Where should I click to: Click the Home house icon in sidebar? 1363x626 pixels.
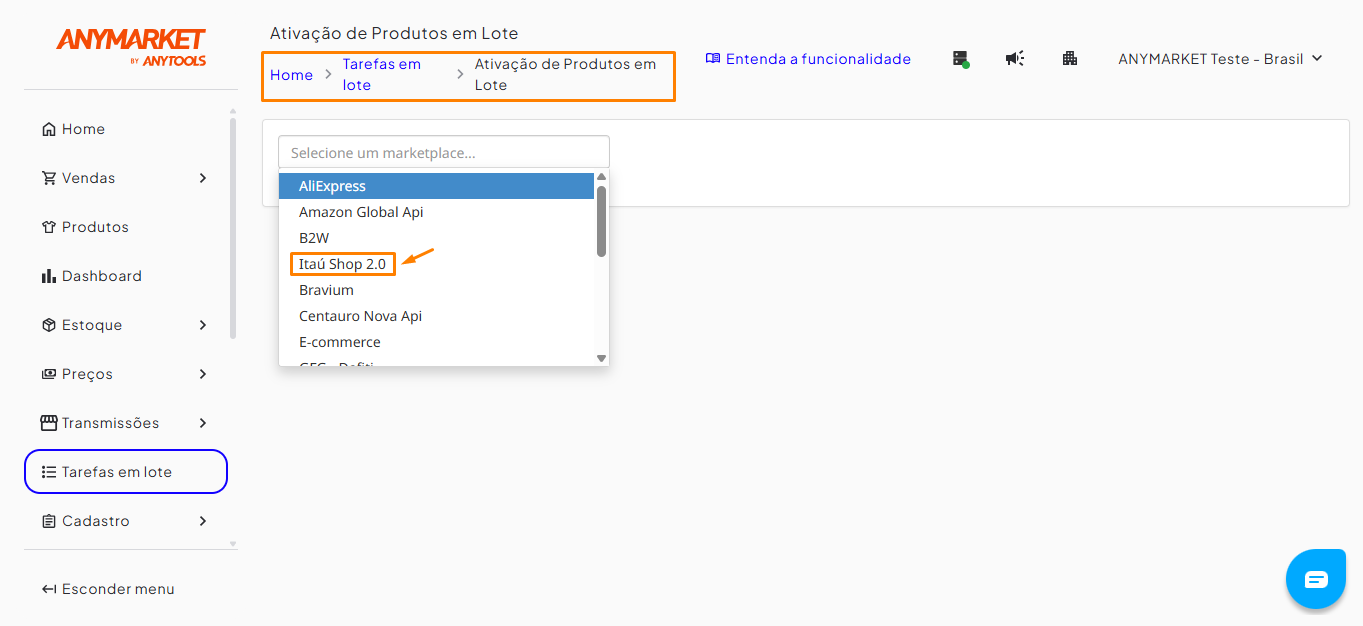point(49,129)
